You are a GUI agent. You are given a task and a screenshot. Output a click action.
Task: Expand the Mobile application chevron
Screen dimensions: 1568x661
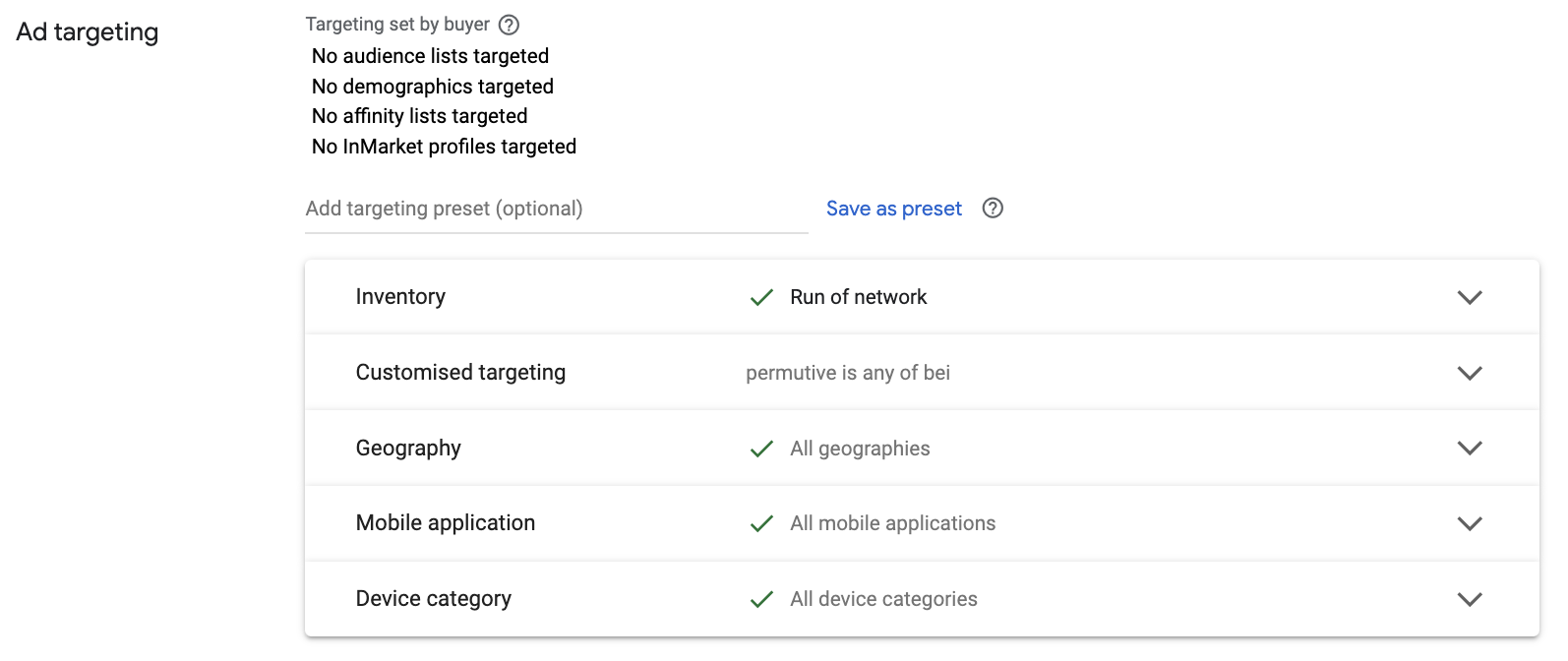tap(1470, 523)
